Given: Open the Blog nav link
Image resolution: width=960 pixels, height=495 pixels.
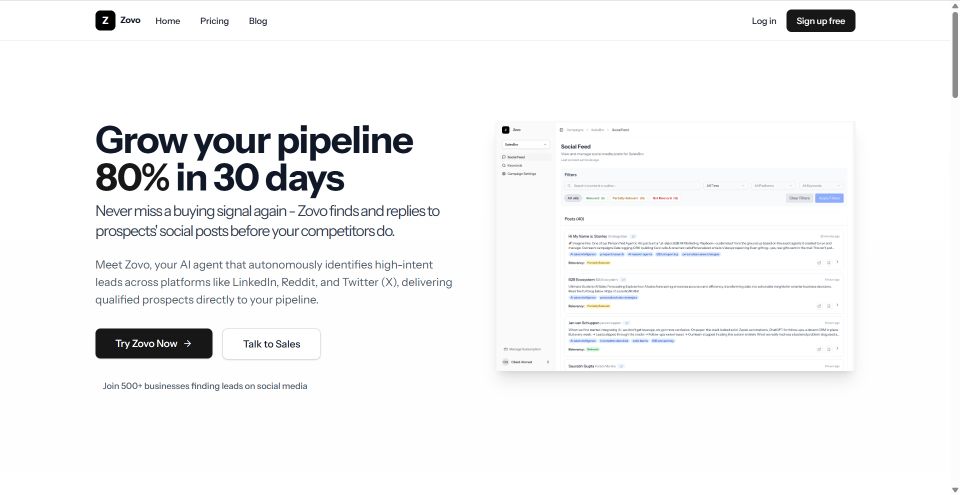Looking at the screenshot, I should tap(258, 21).
